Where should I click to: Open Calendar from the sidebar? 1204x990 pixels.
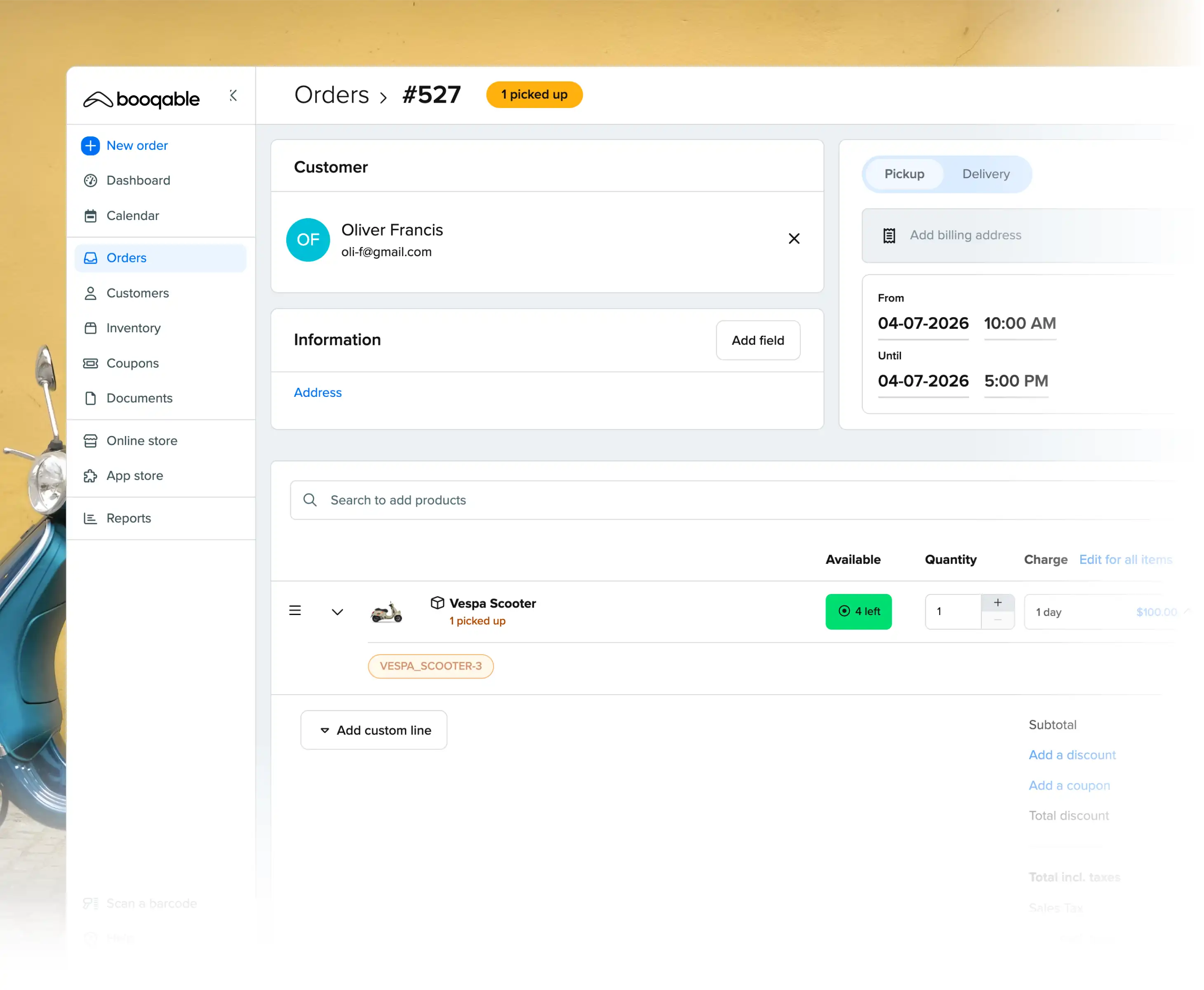(x=133, y=216)
